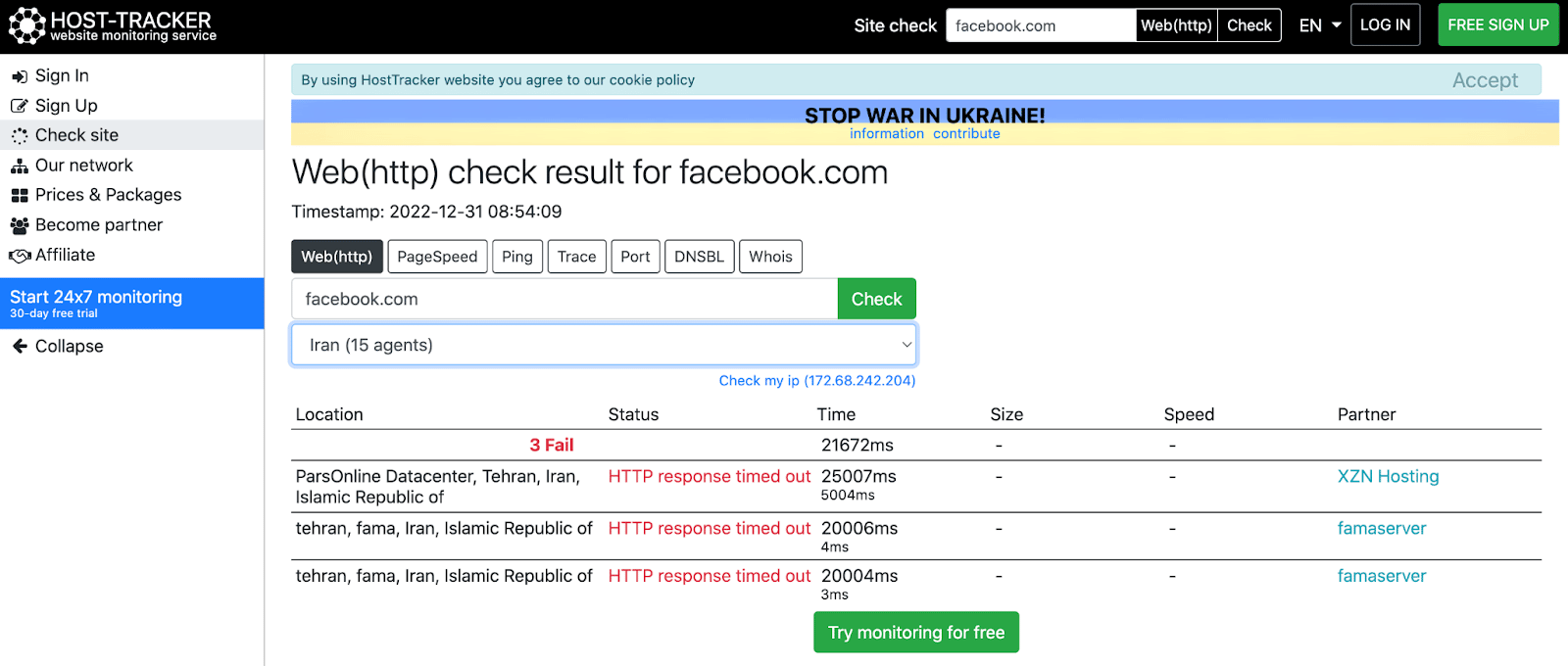Open the XZN Hosting partner link
1568x666 pixels.
point(1388,477)
